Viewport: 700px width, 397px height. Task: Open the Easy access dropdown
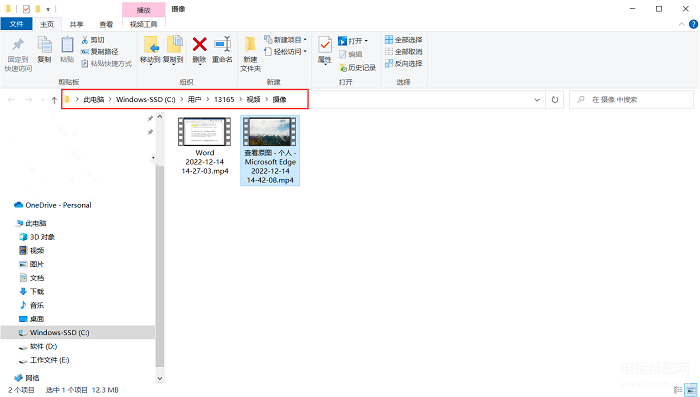click(x=286, y=52)
